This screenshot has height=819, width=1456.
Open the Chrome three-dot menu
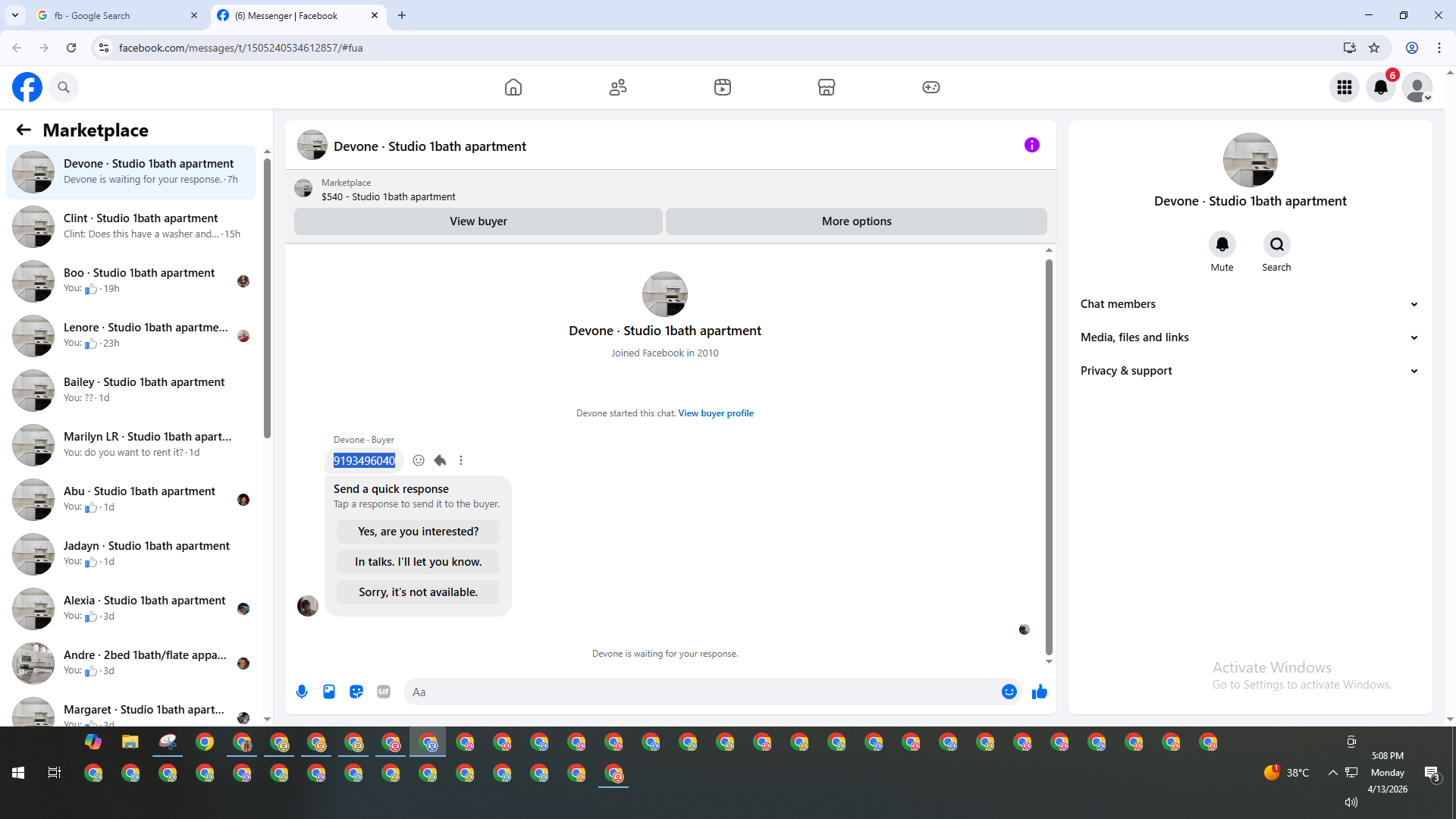coord(1439,48)
